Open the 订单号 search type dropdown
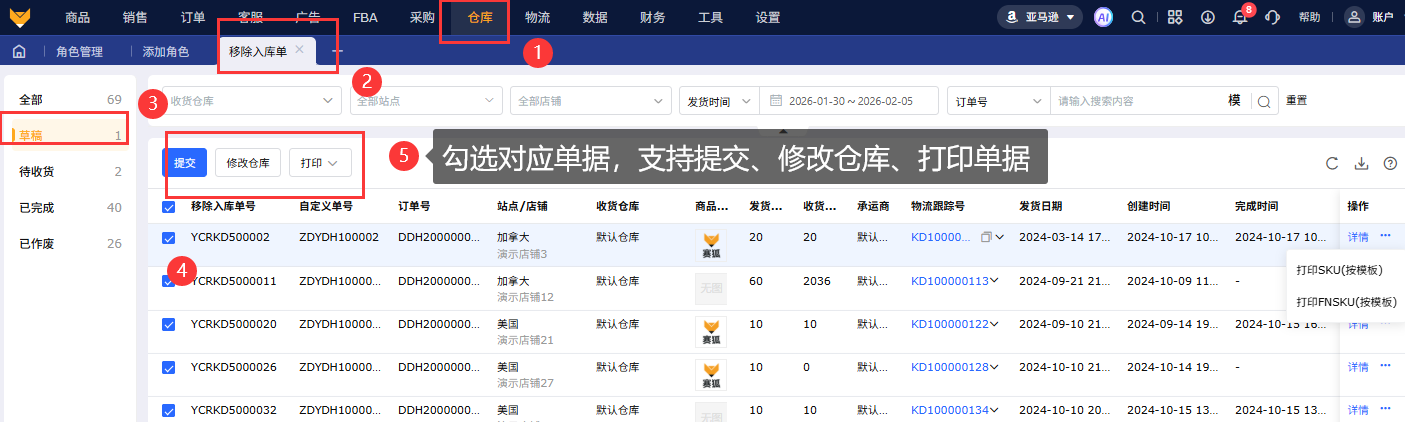The height and width of the screenshot is (422, 1405). click(x=998, y=101)
